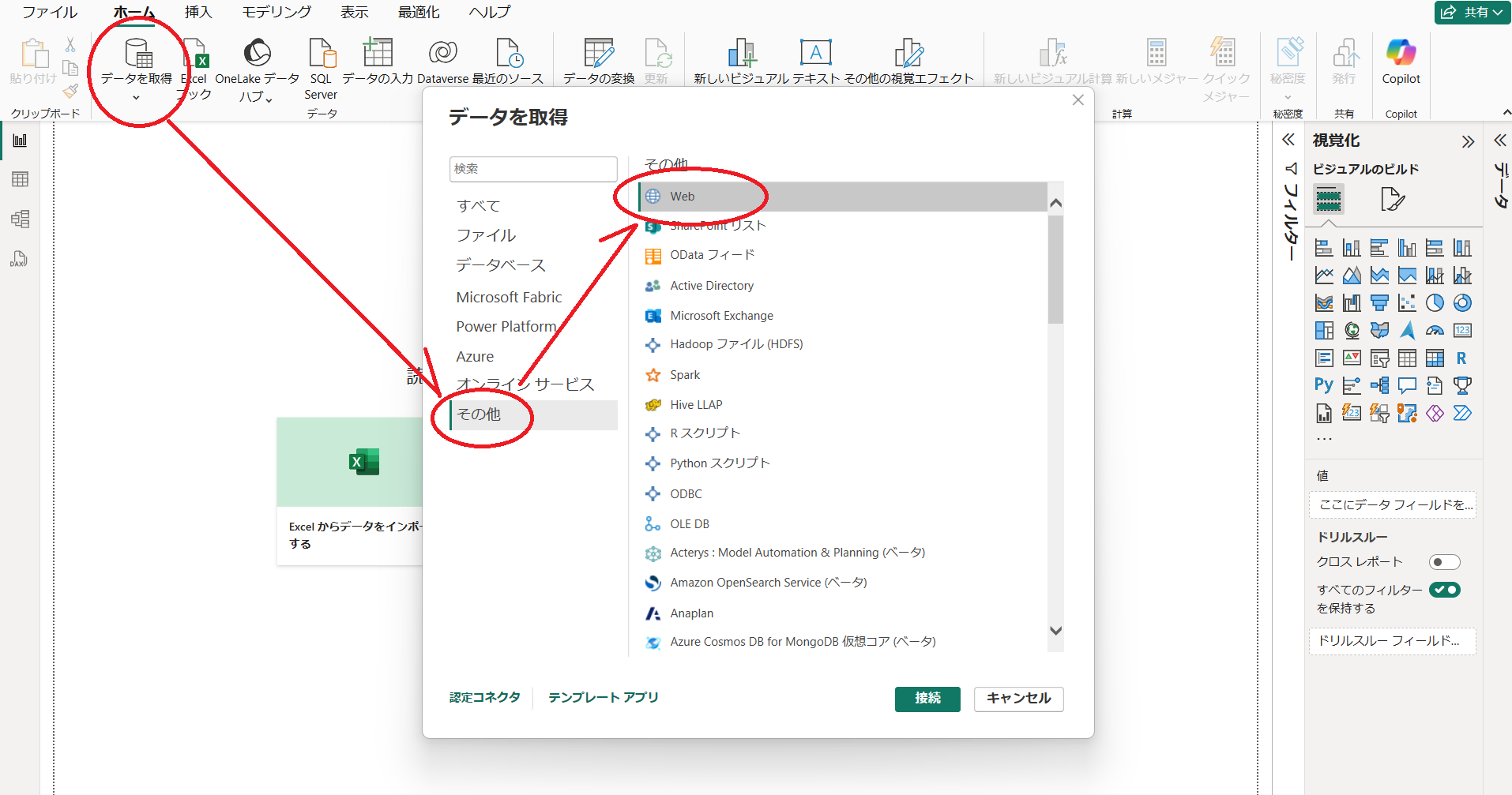
Task: Select the funnel chart visual icon
Action: (x=1379, y=302)
